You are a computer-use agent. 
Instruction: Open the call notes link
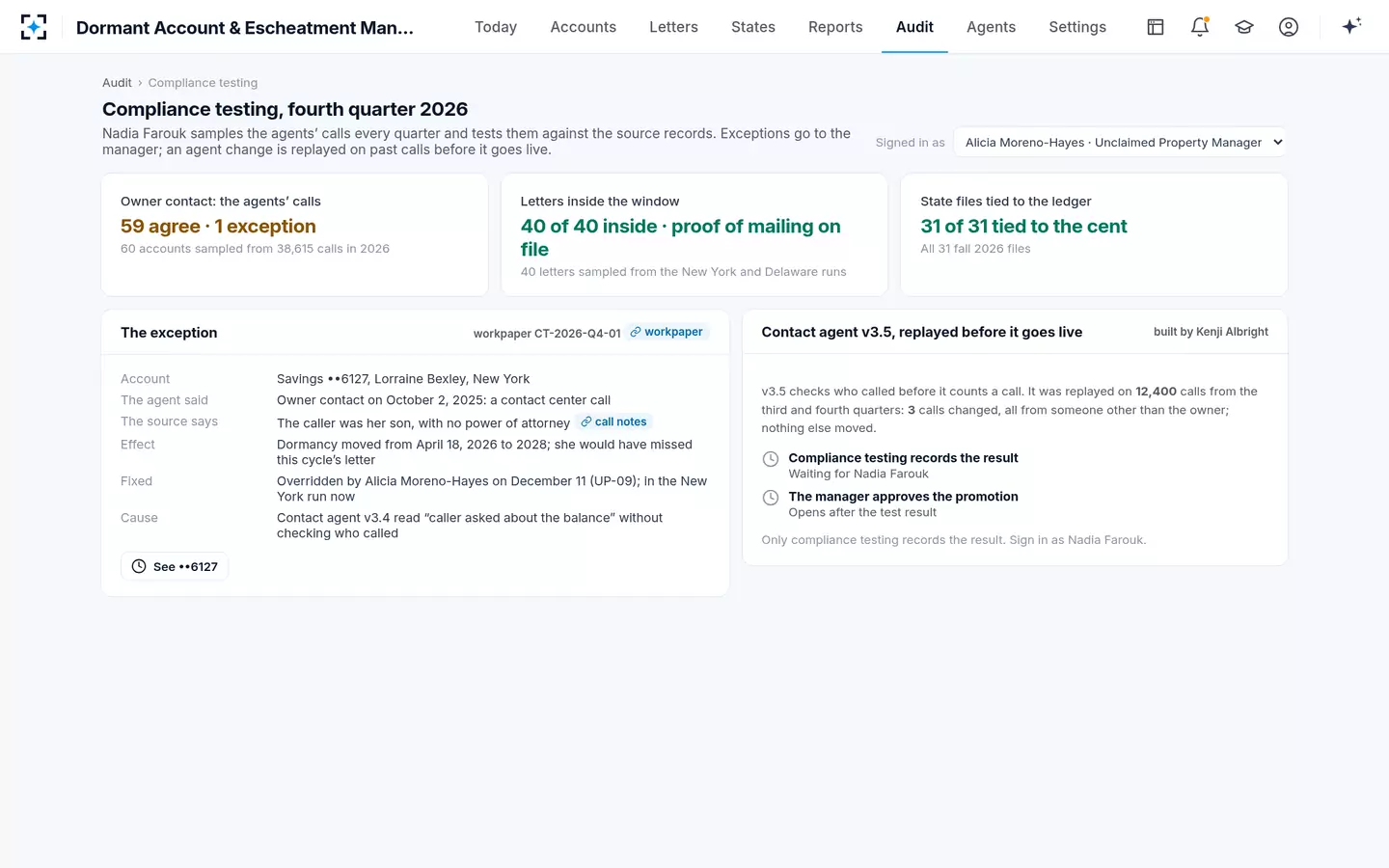(x=614, y=421)
